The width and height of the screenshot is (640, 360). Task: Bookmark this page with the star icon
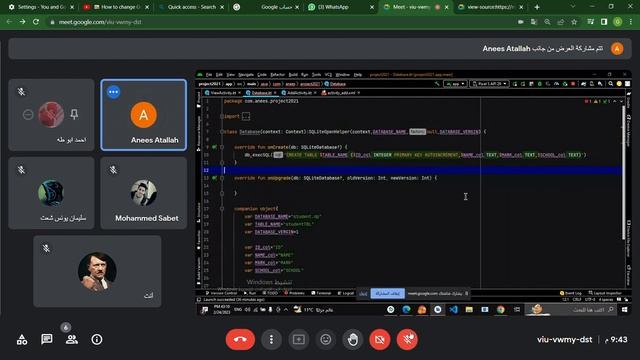(x=574, y=22)
